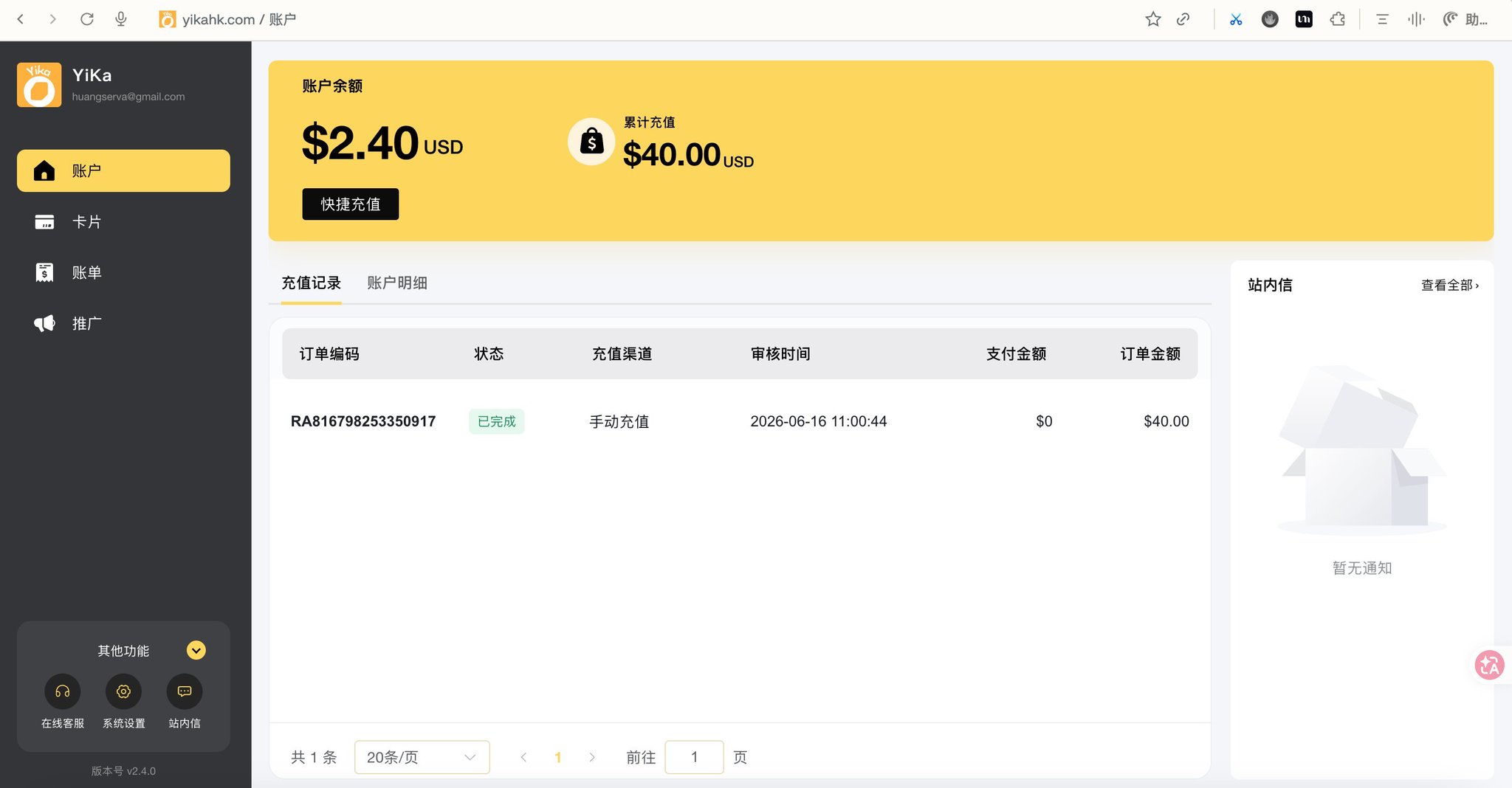Screen dimensions: 1512x788
Task: Click the $40.00 order amount cell
Action: pos(1166,421)
